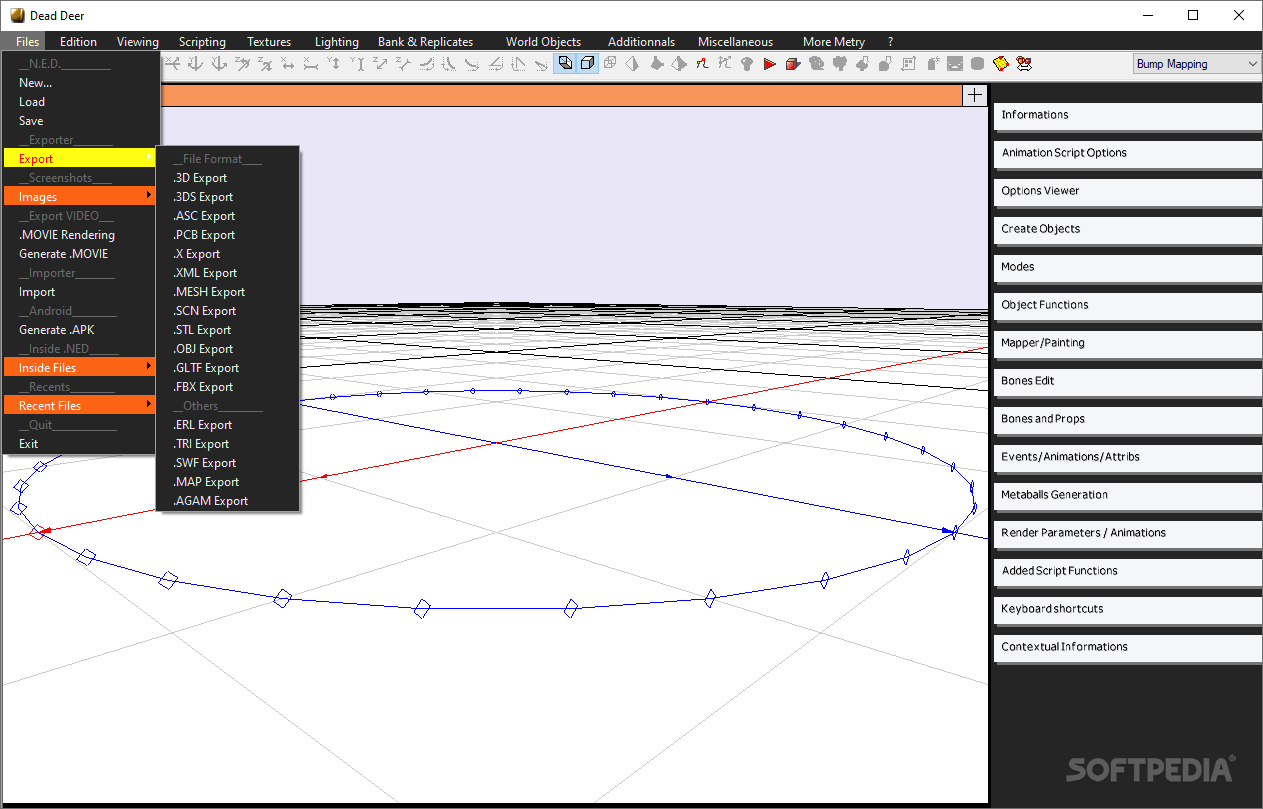Click the yellow note toolbar icon
Screen dimensions: 1263x809
pos(1000,63)
